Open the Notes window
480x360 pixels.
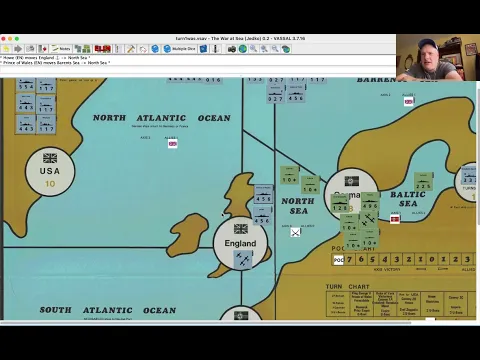pos(62,49)
